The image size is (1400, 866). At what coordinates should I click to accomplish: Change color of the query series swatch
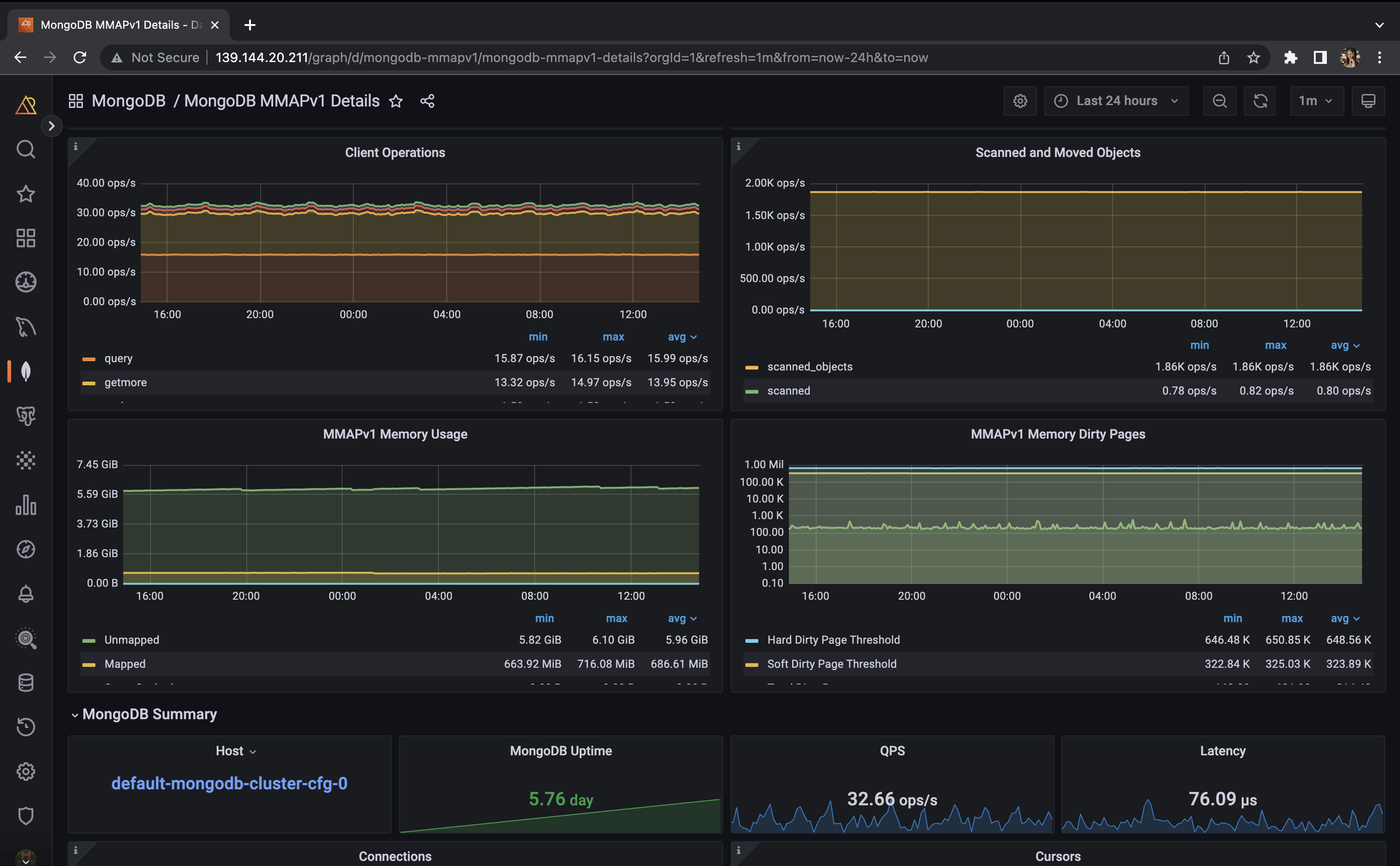[x=89, y=359]
